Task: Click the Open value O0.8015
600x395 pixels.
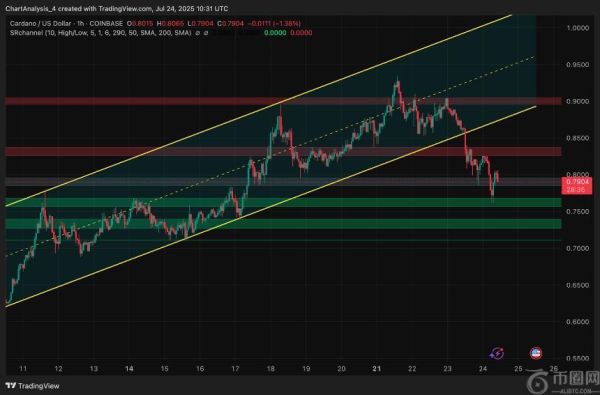Action: pyautogui.click(x=140, y=24)
